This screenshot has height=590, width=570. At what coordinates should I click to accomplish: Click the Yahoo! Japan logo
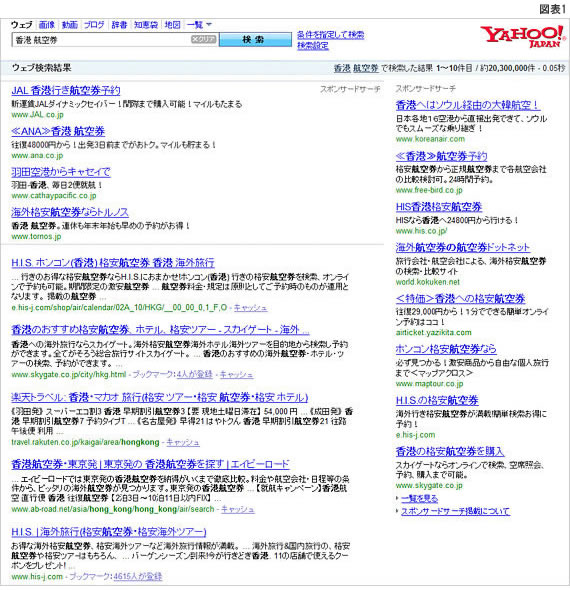click(522, 36)
